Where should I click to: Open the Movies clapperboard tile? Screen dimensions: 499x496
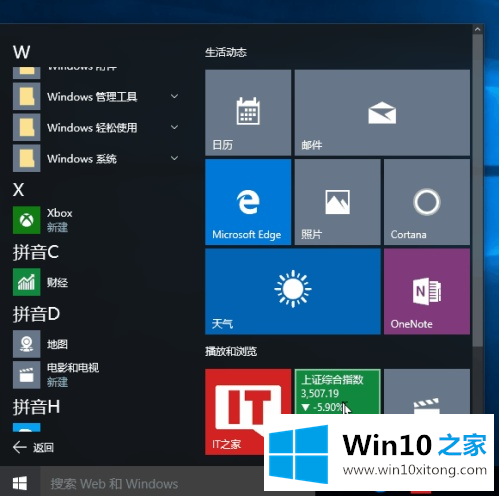coord(427,391)
